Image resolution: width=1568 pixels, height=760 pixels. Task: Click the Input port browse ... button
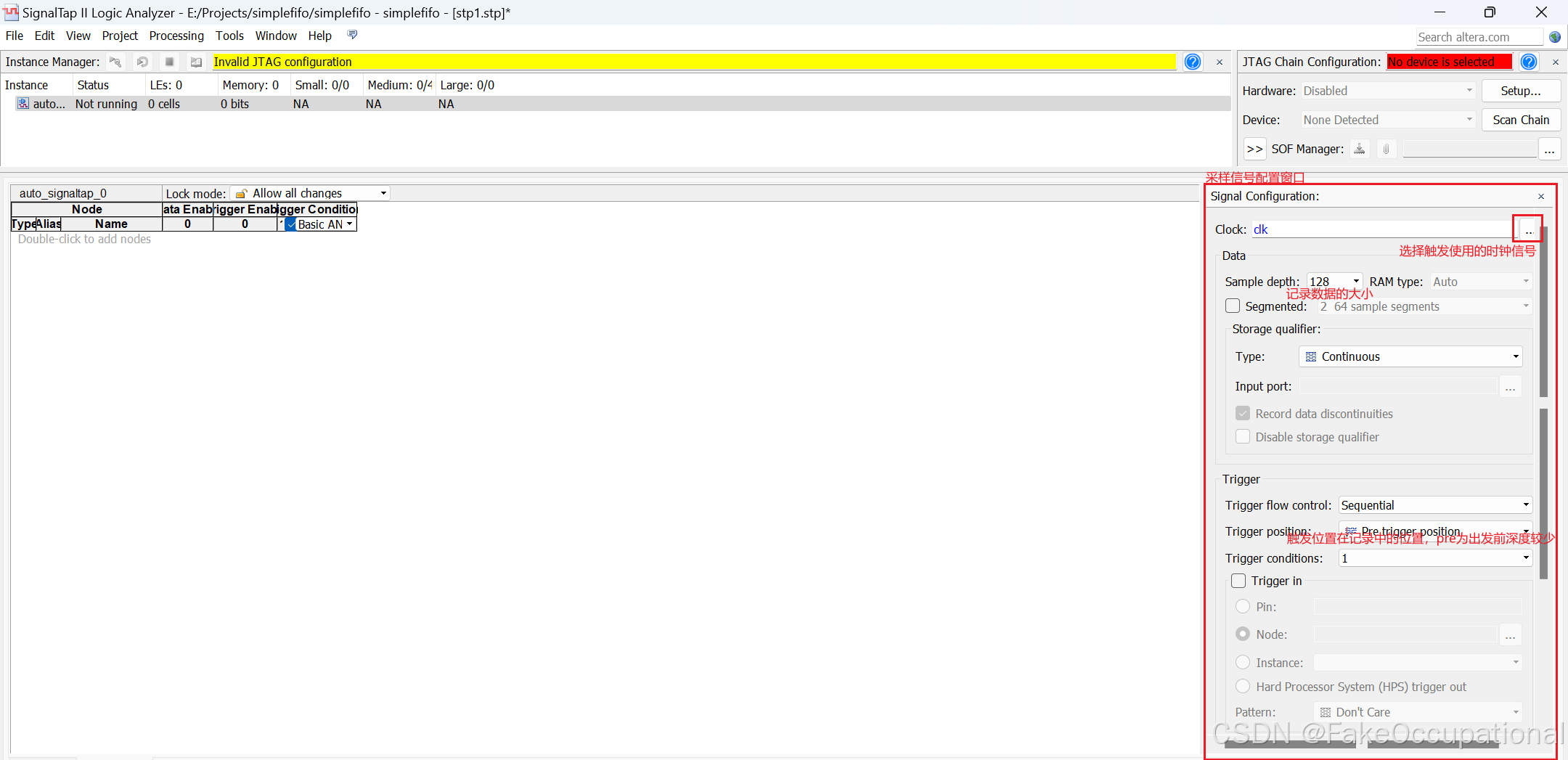(1510, 386)
